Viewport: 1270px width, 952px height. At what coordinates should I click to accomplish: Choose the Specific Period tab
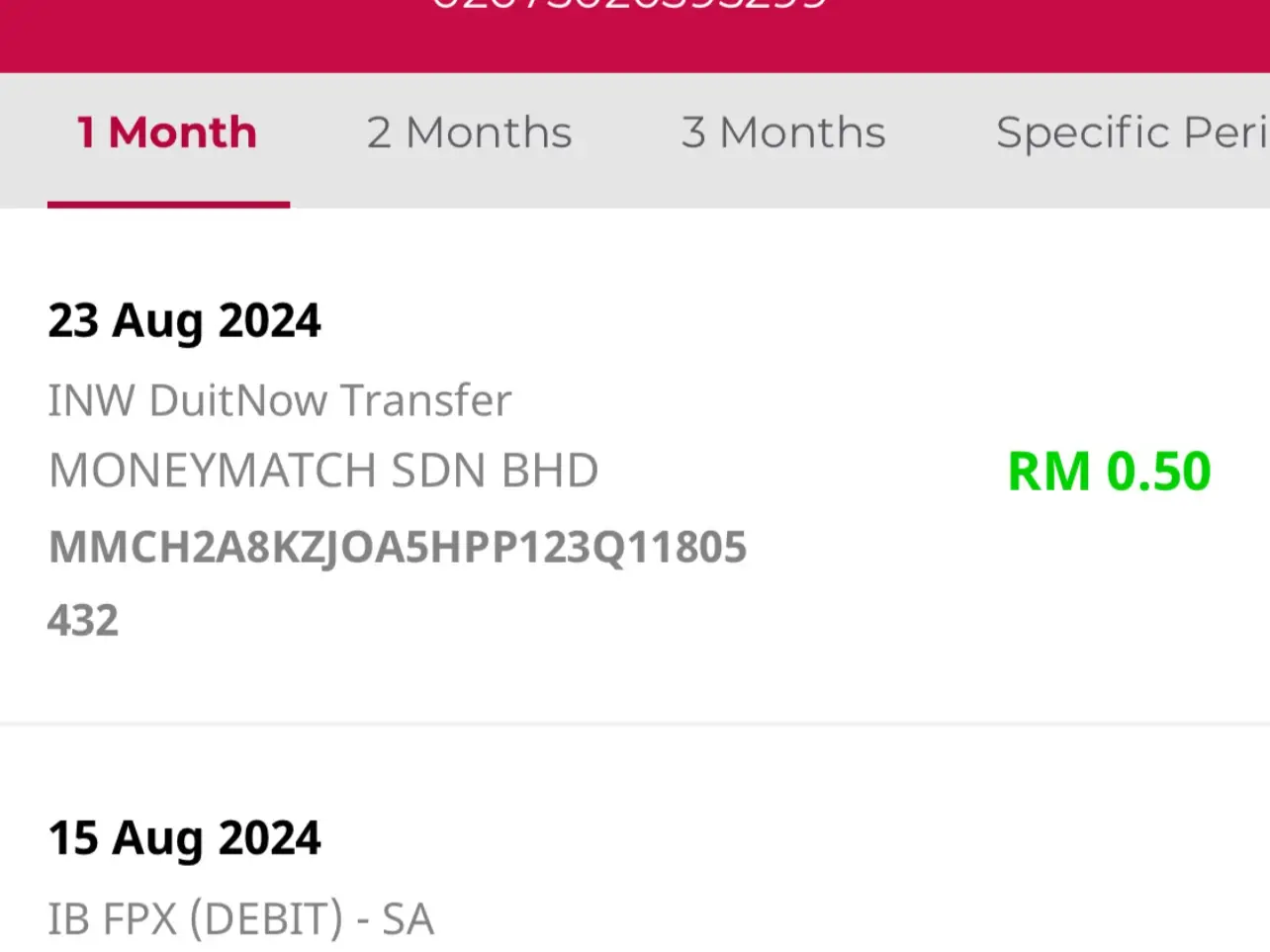(1132, 132)
